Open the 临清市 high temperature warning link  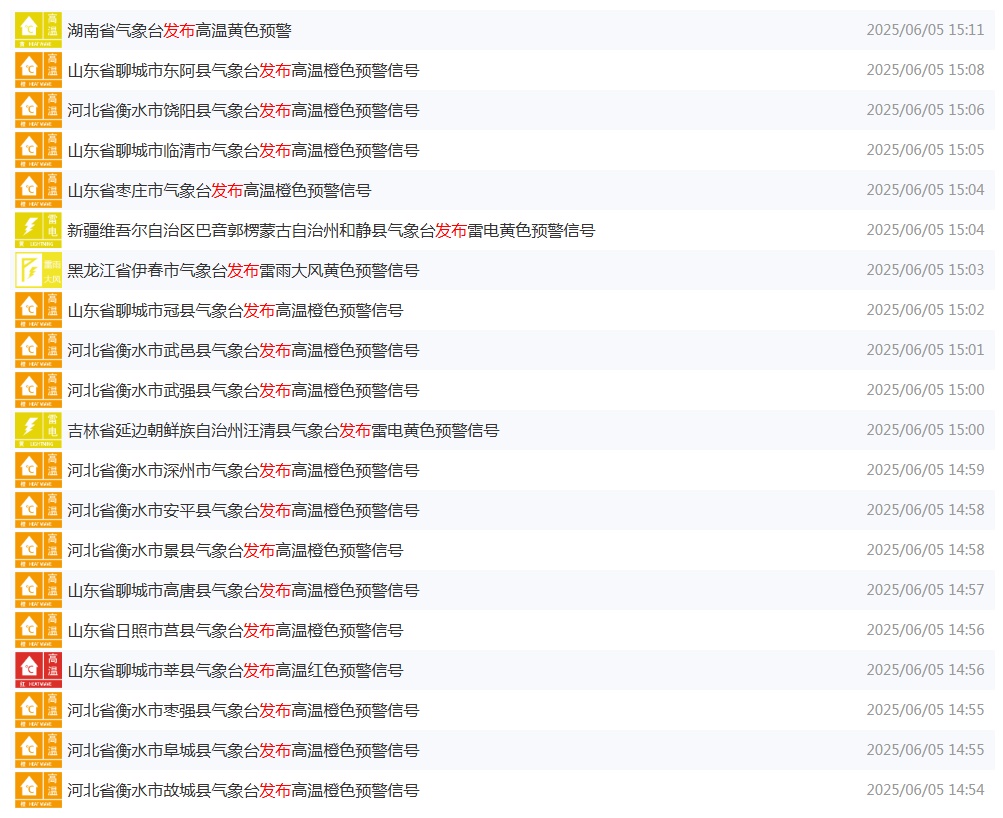(x=243, y=150)
